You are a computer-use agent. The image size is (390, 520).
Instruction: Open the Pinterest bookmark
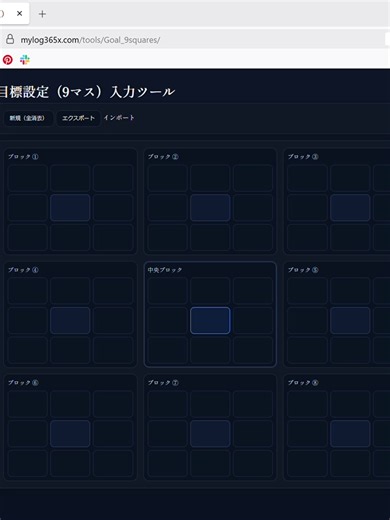tap(8, 60)
